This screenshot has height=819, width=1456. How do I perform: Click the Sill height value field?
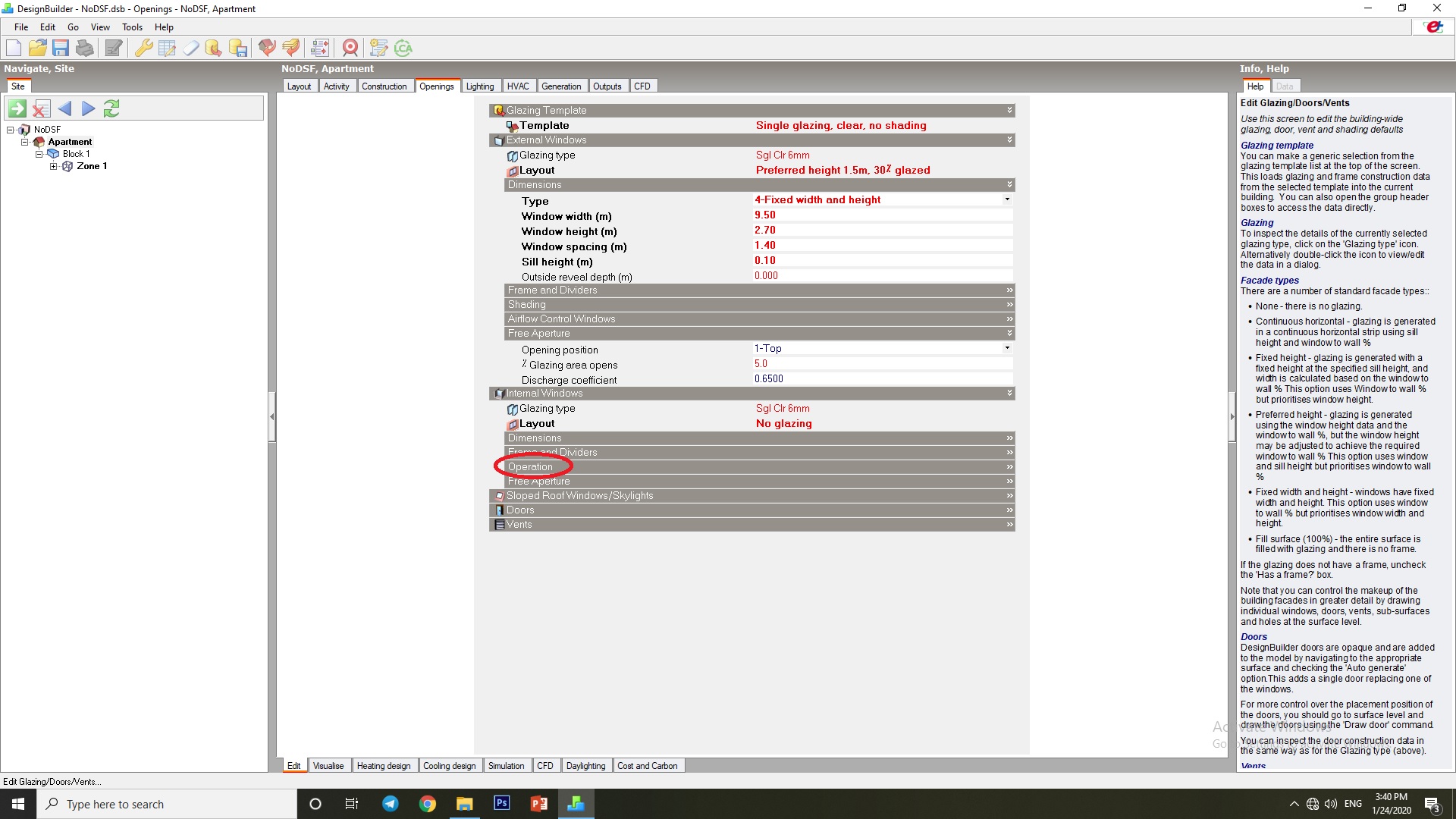click(x=883, y=261)
